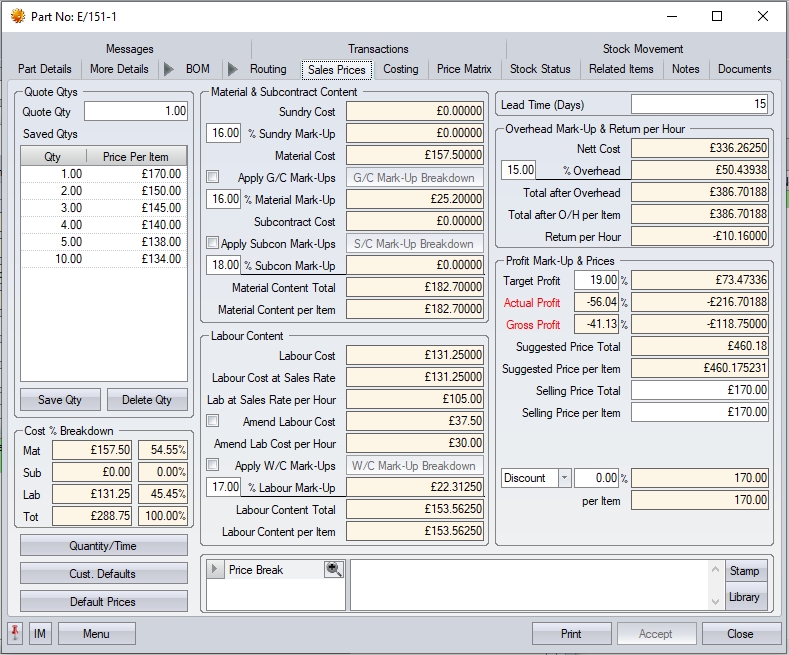Click the IM button next to the pin
This screenshot has height=655, width=789.
click(39, 634)
